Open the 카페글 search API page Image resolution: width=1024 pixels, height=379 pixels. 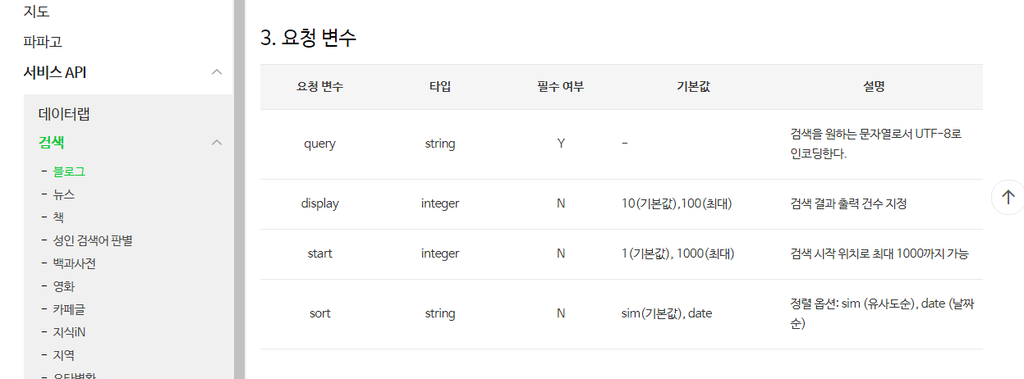tap(69, 309)
